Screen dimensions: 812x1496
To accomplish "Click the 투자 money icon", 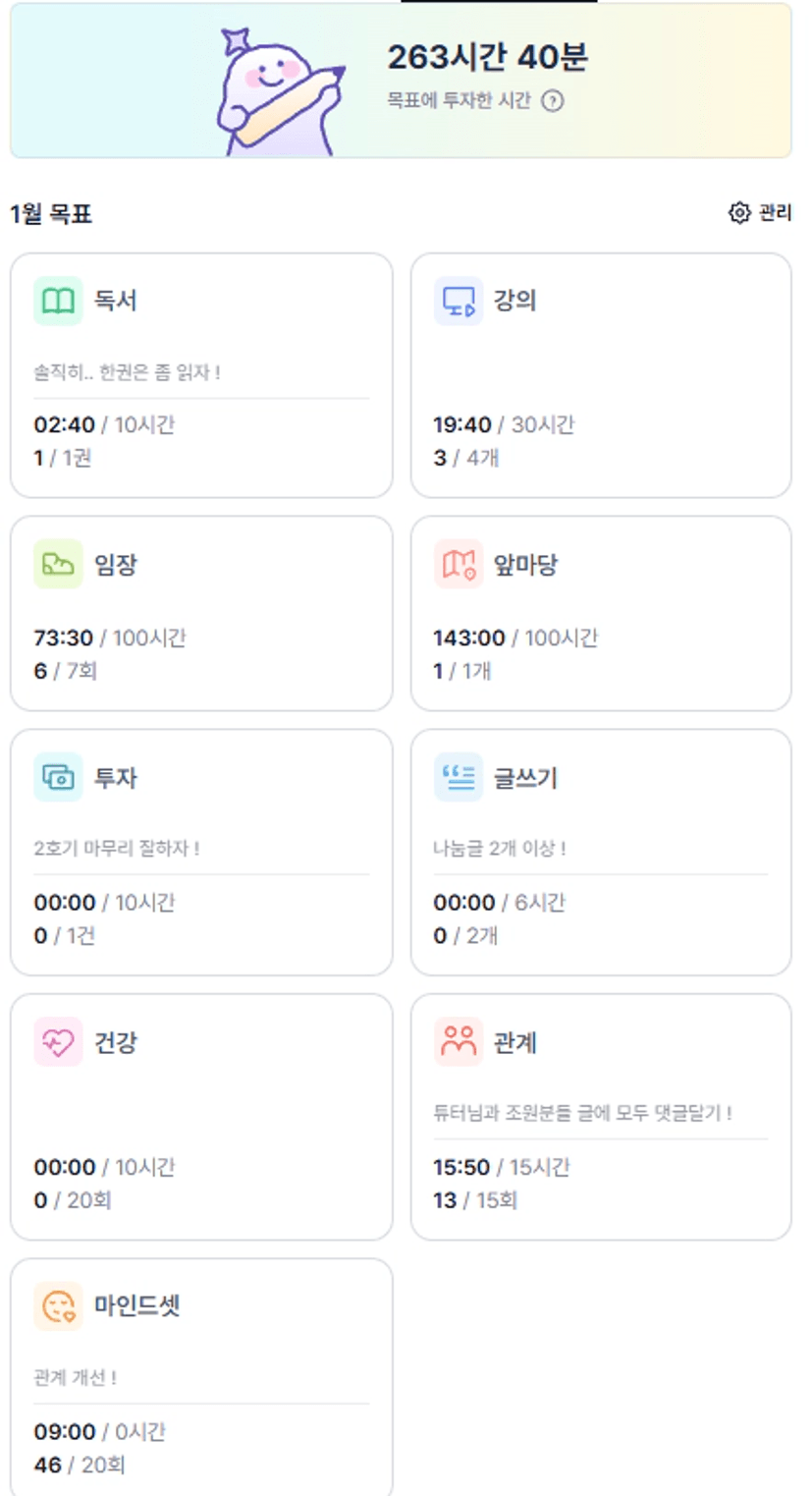I will pos(58,778).
